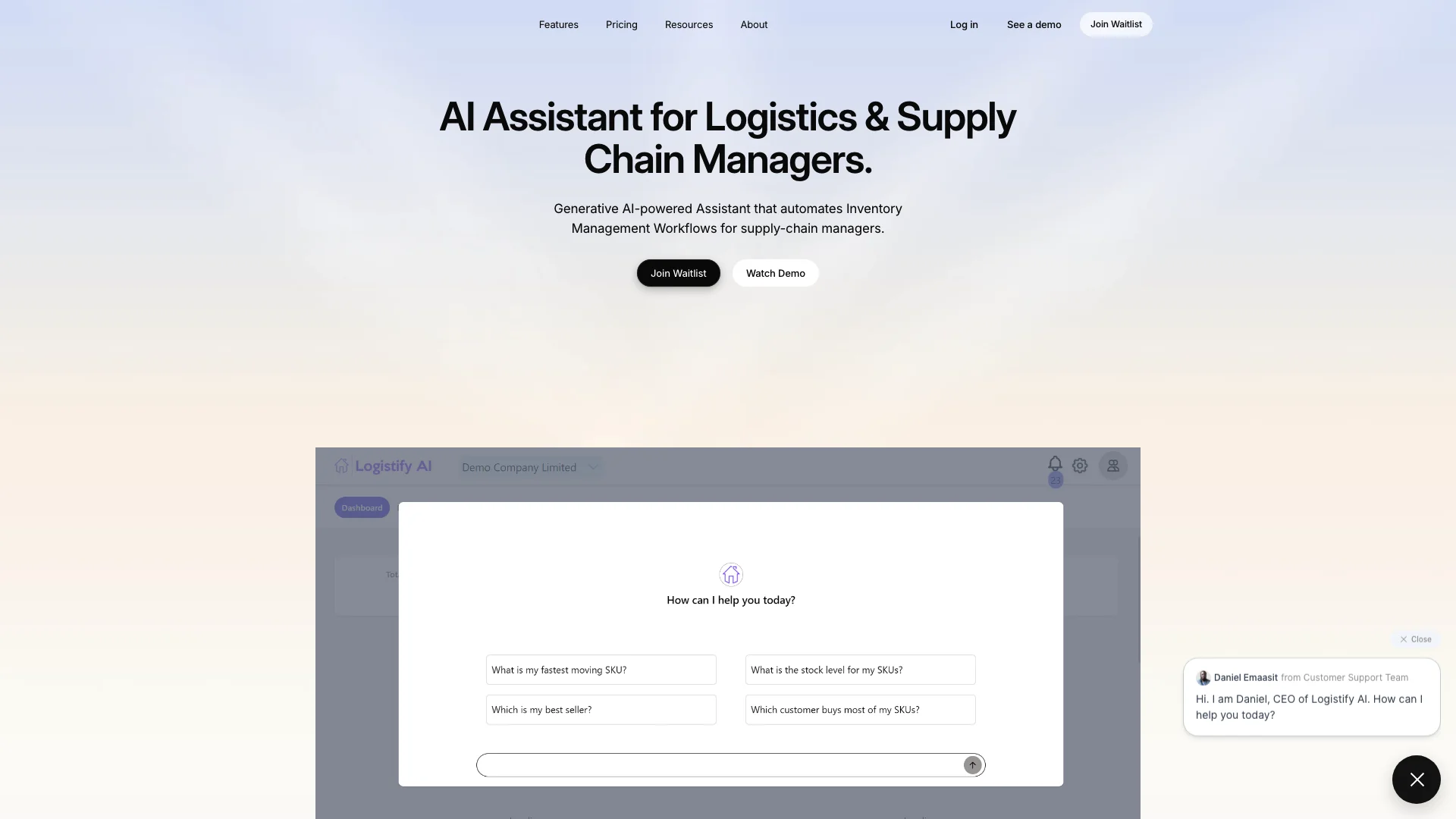This screenshot has height=819, width=1456.
Task: Click the chat input text field
Action: (x=723, y=764)
